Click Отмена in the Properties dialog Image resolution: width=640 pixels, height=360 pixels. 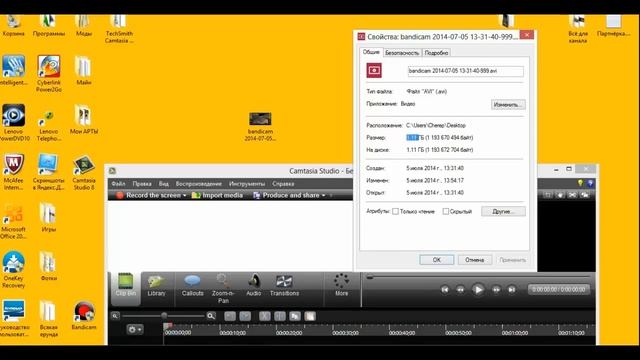coord(474,260)
